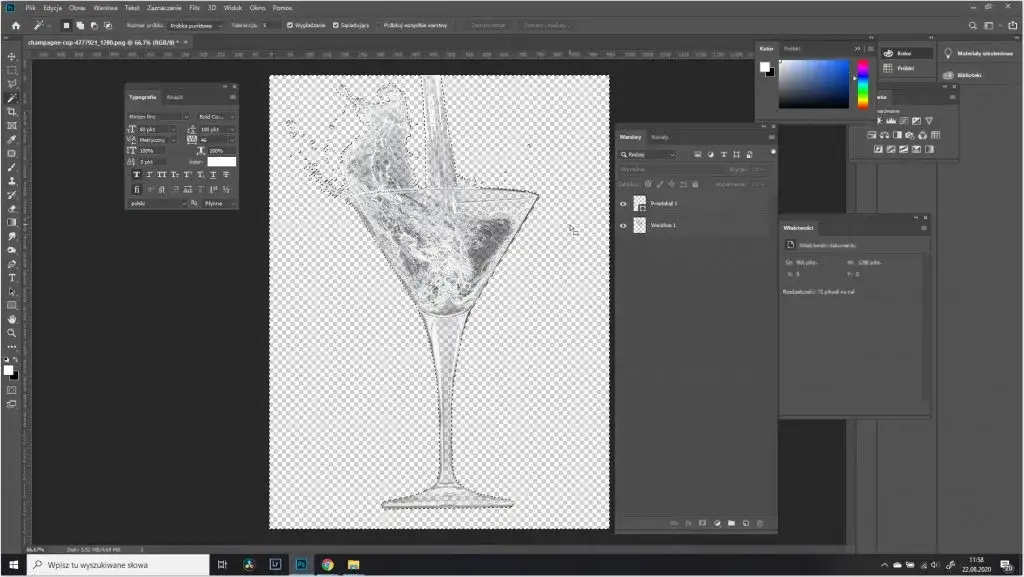Click the hue spectrum bar in Kolor panel
Viewport: 1024px width, 577px height.
862,84
